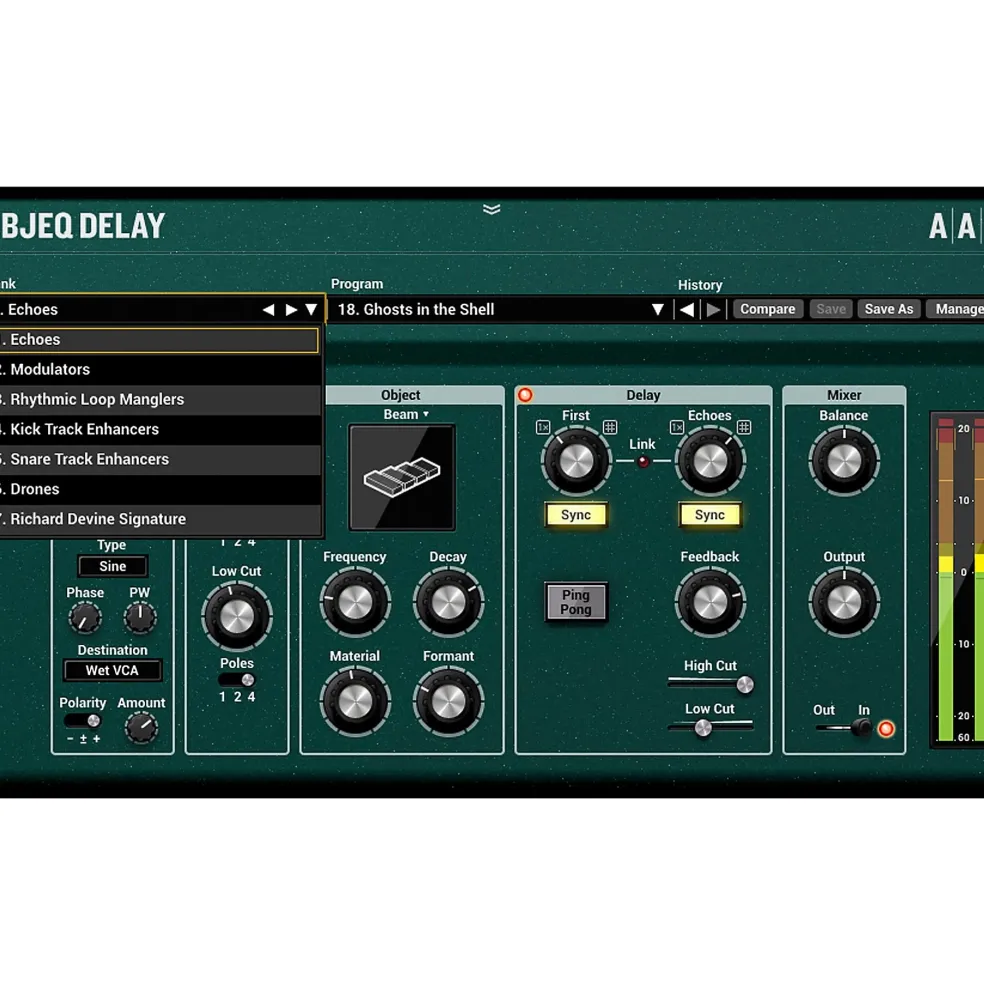Click the Formant knob
Screen dimensions: 984x985
click(448, 702)
